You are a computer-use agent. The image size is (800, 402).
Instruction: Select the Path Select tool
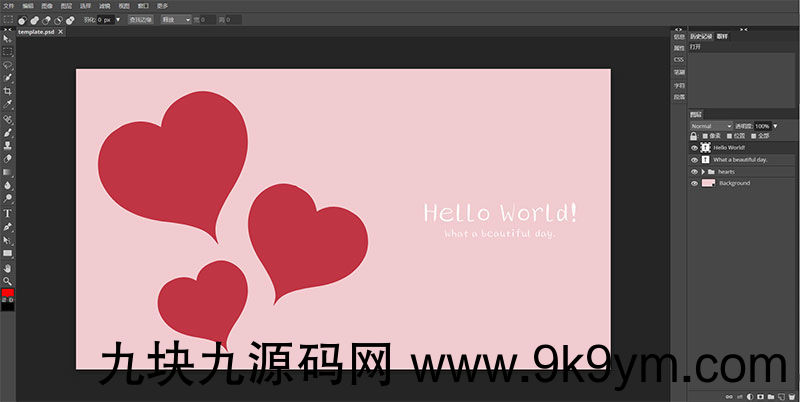click(7, 240)
